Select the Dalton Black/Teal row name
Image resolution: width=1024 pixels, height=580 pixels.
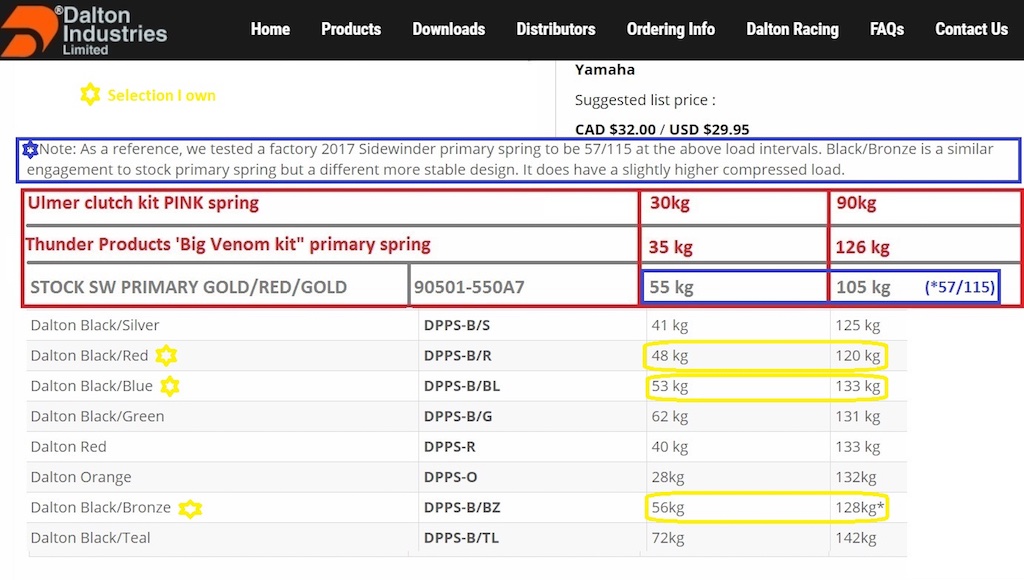(x=90, y=538)
